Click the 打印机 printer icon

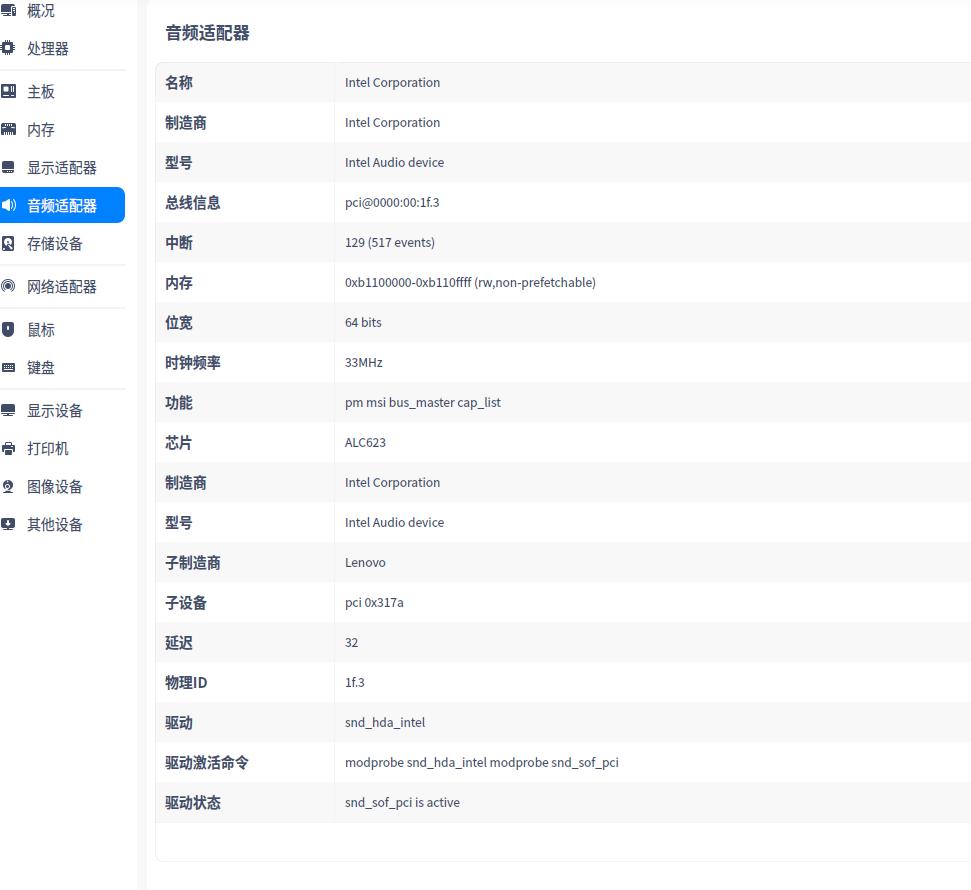(x=8, y=448)
